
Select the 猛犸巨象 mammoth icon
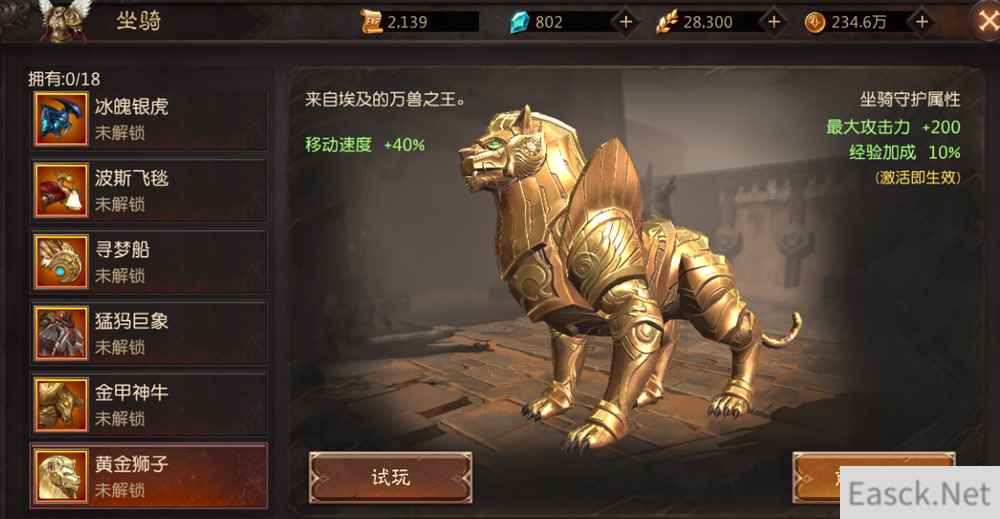click(x=61, y=333)
